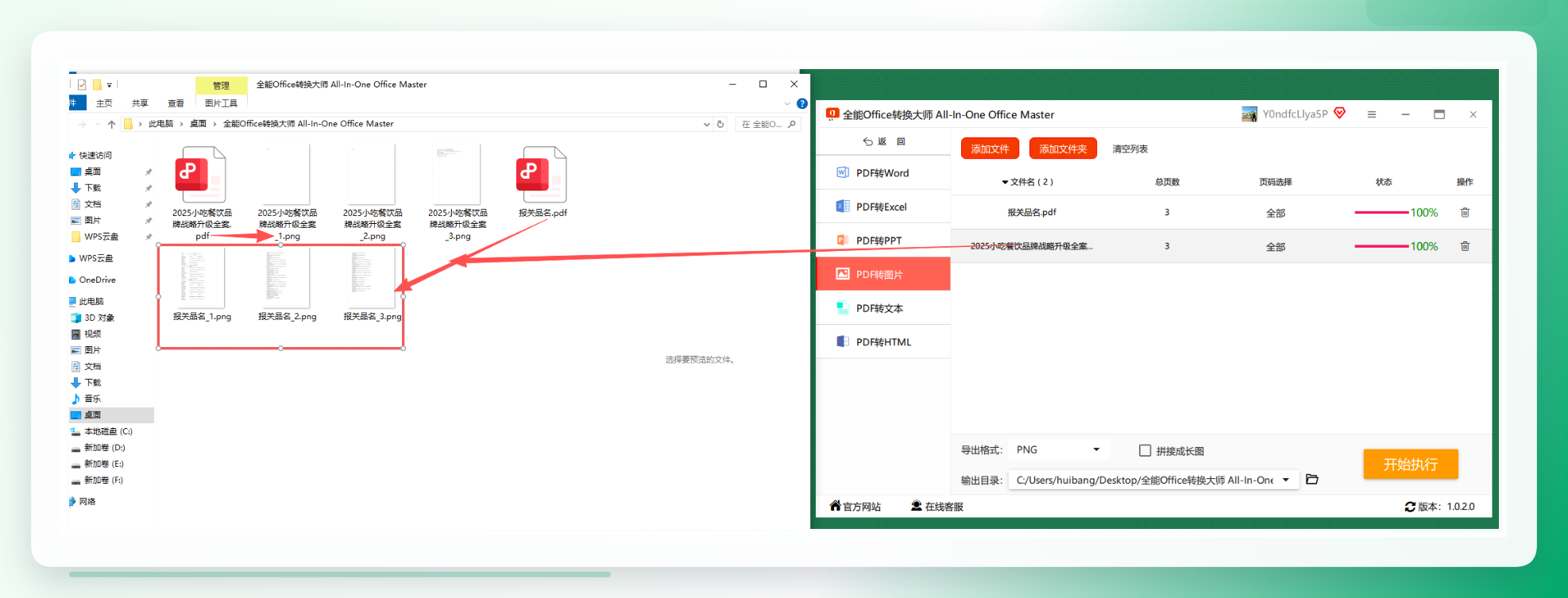
Task: Go up one folder level in Explorer
Action: pyautogui.click(x=111, y=124)
